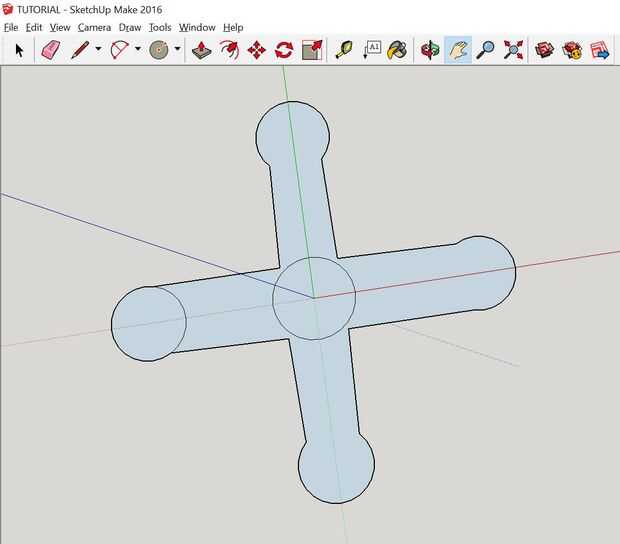Image resolution: width=620 pixels, height=544 pixels.
Task: Click the SketchUp logo in title bar
Action: pos(8,9)
